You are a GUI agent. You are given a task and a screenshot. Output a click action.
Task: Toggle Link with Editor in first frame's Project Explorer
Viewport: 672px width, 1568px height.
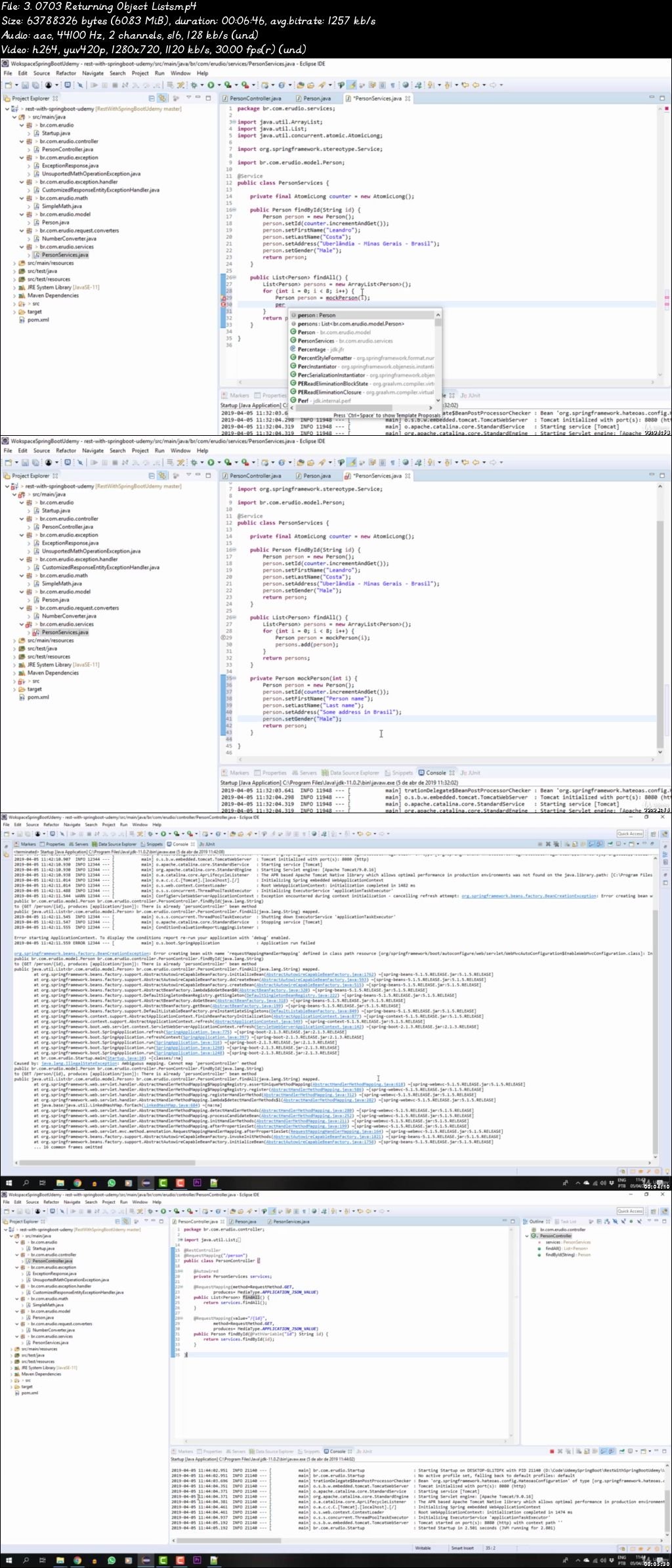161,98
